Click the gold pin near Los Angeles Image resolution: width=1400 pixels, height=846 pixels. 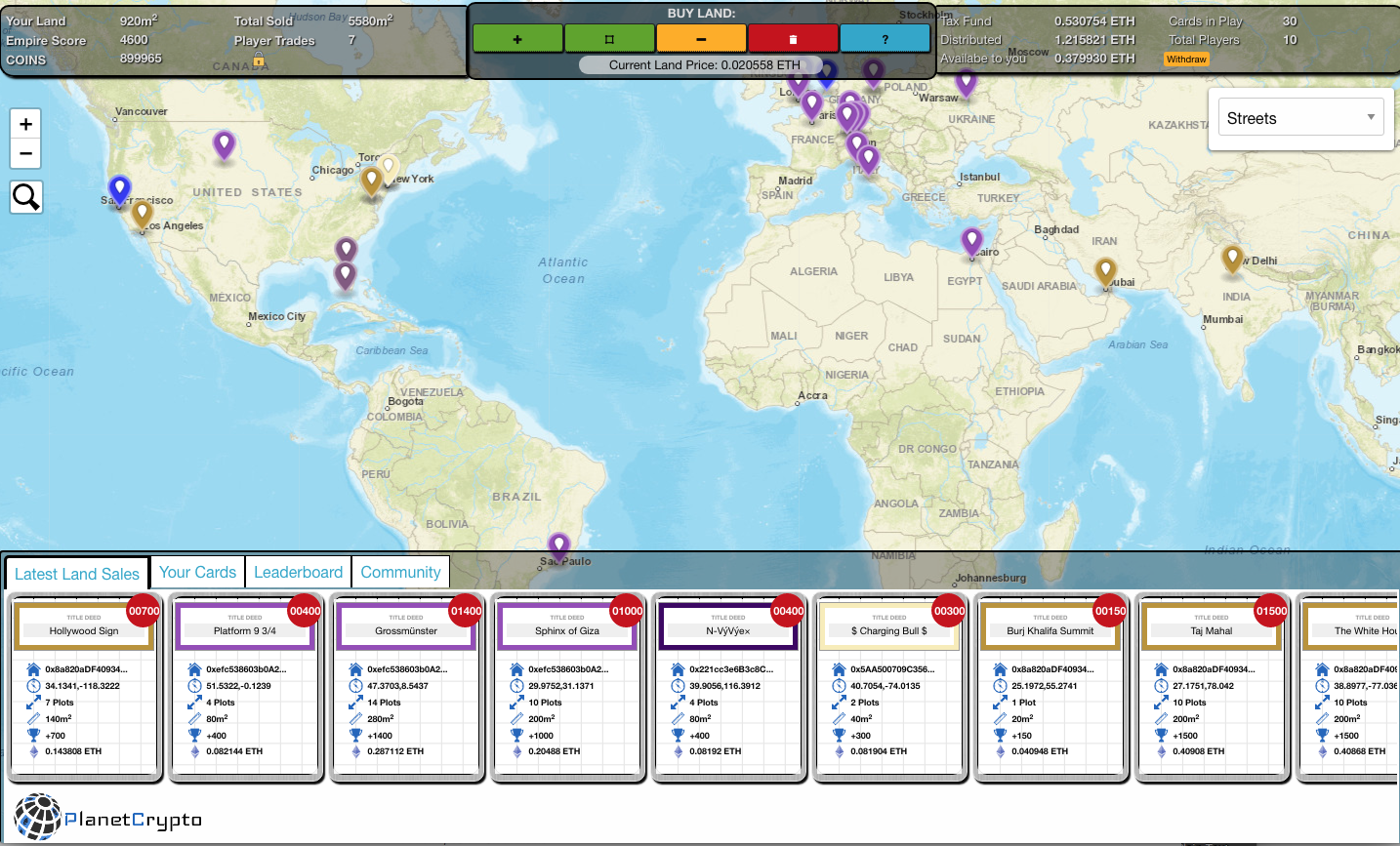point(143,214)
